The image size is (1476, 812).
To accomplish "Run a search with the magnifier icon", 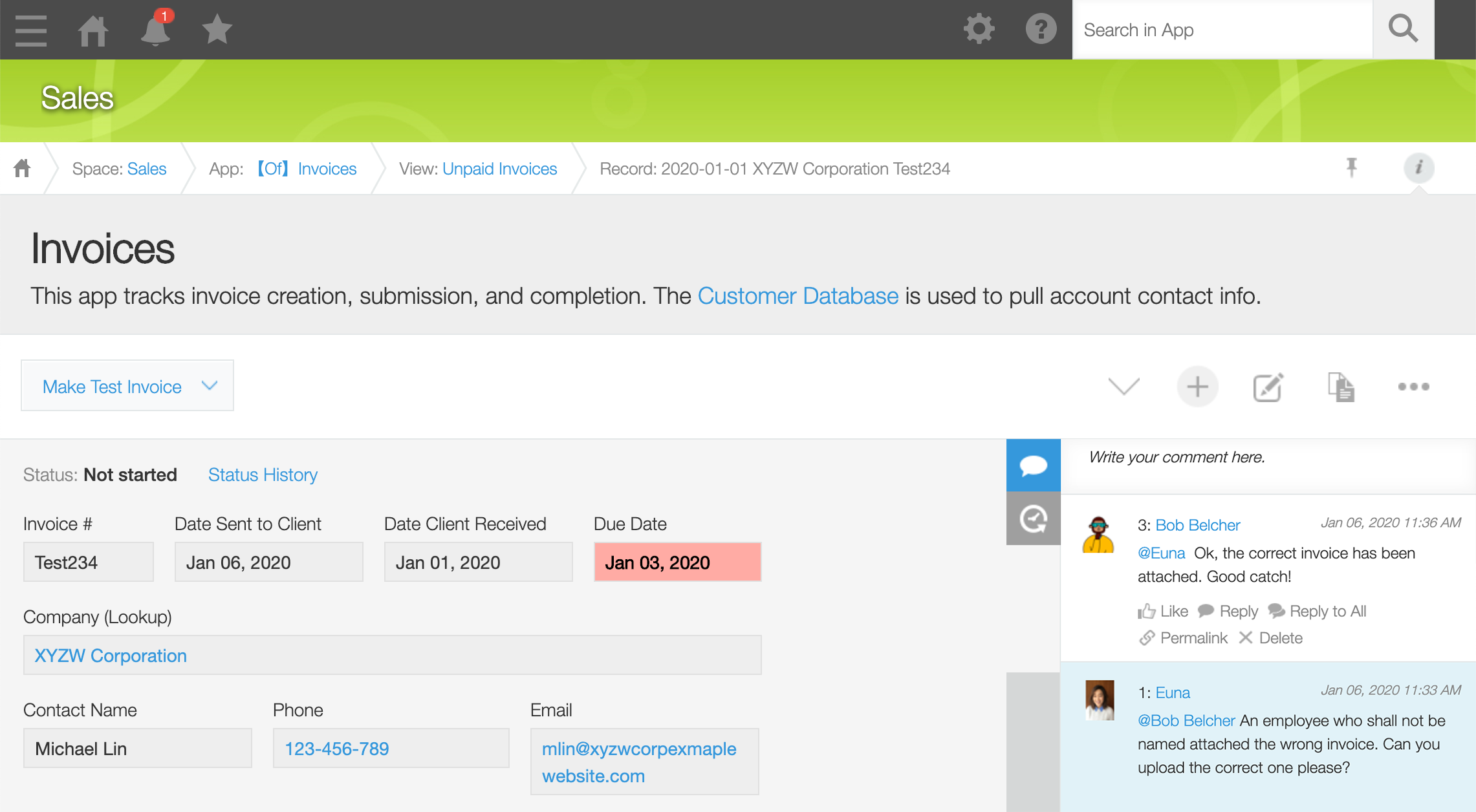I will 1403,28.
